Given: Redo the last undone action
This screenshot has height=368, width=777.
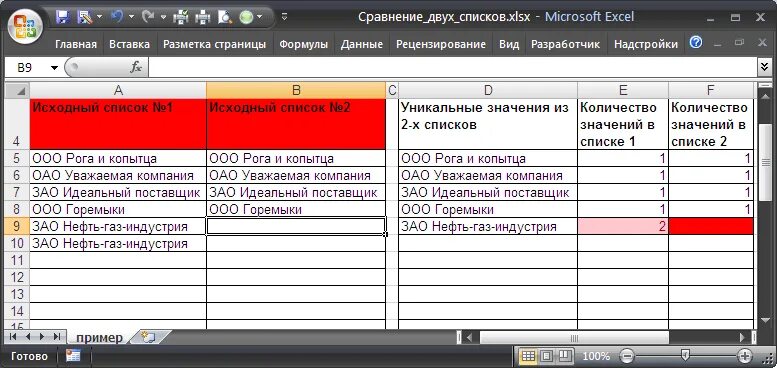Looking at the screenshot, I should 148,17.
